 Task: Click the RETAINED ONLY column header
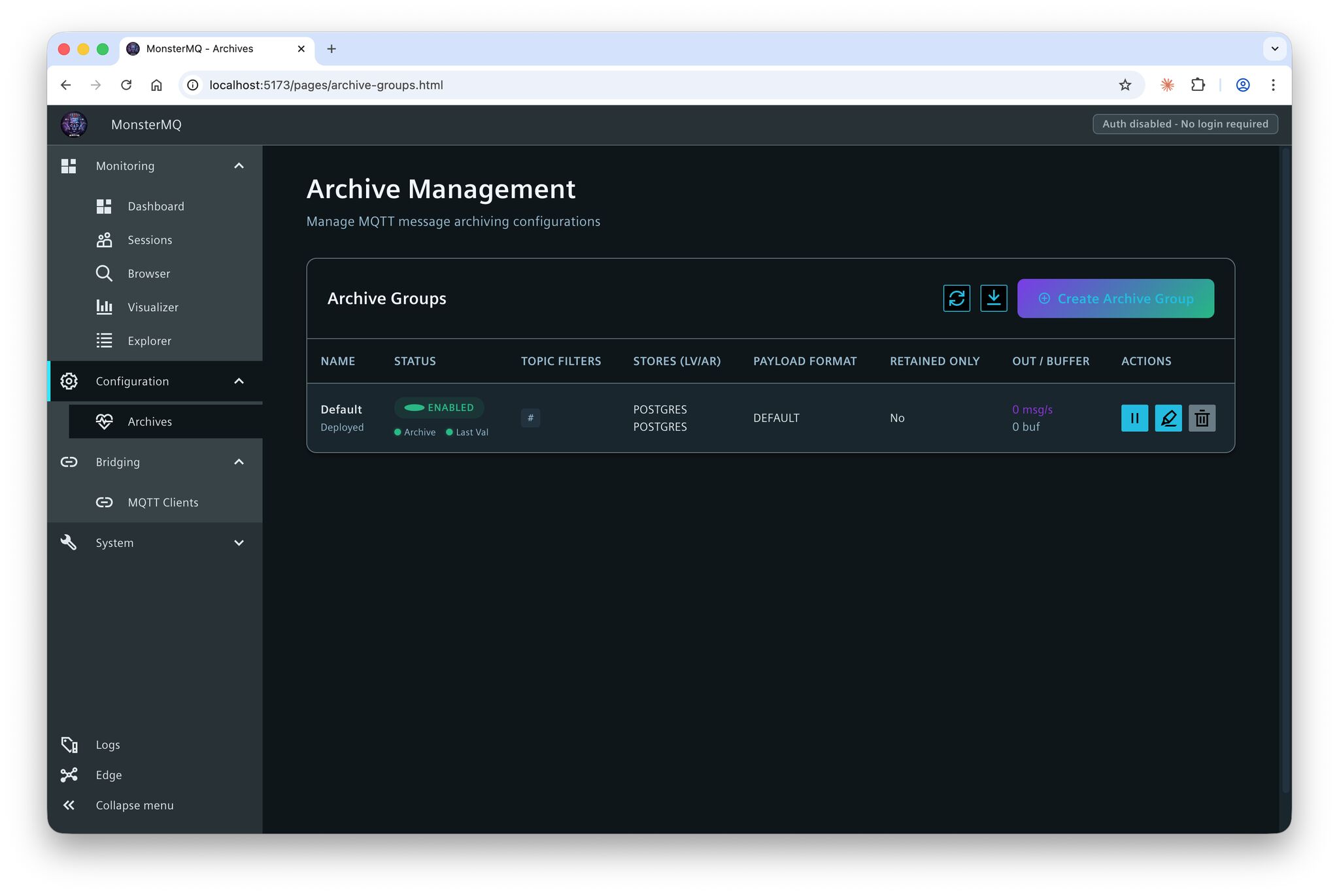click(934, 361)
